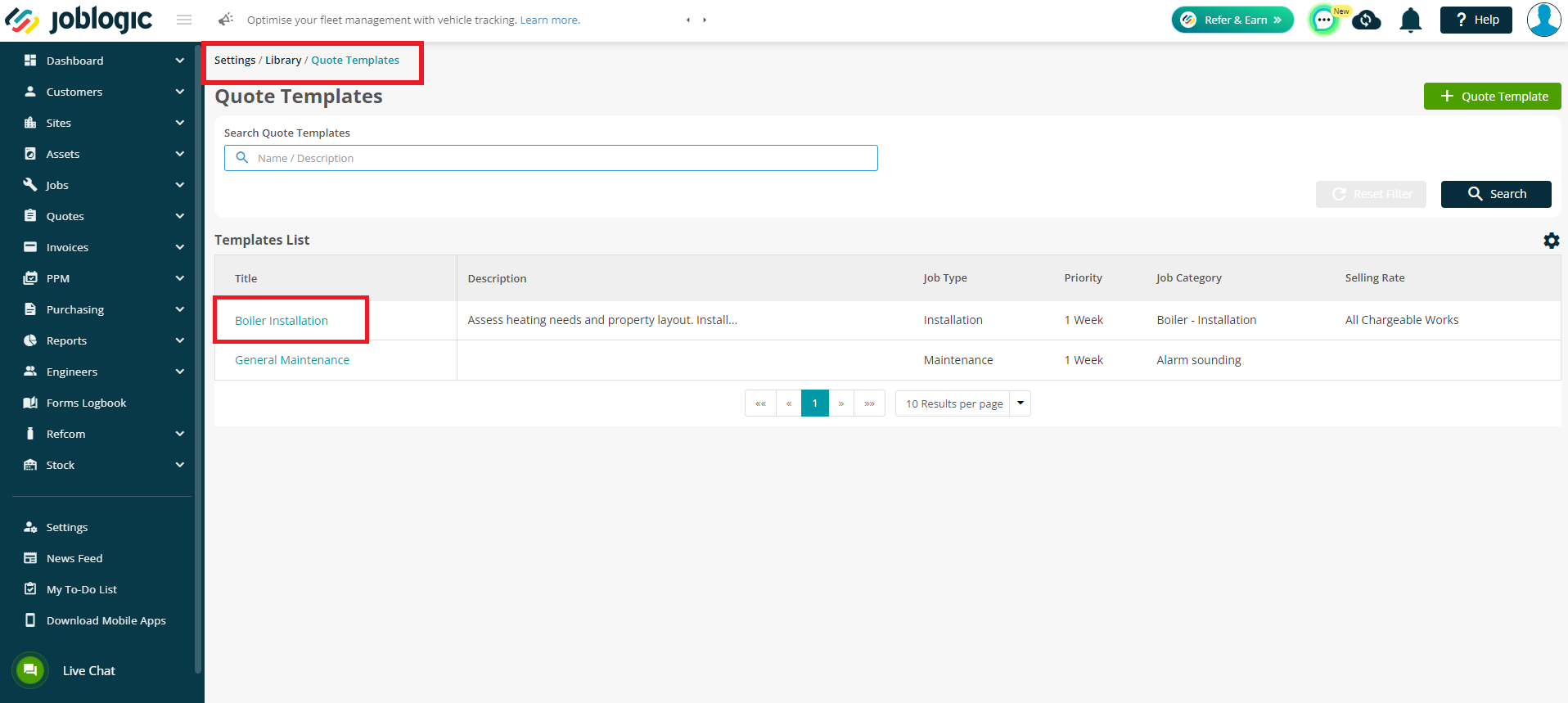The height and width of the screenshot is (703, 1568).
Task: Sort by the Job Type column header
Action: click(945, 278)
